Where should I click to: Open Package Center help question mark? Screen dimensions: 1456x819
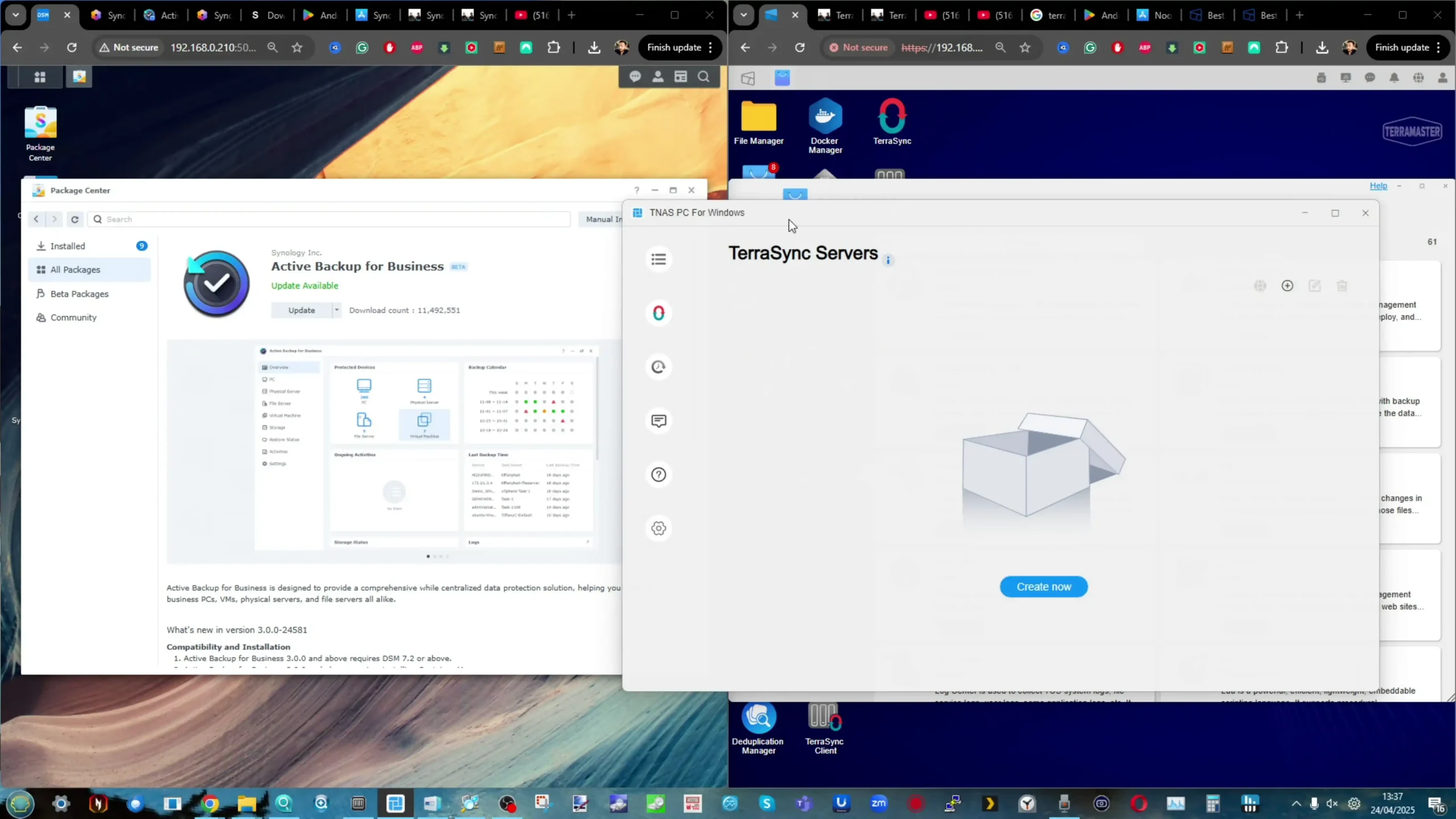click(637, 190)
